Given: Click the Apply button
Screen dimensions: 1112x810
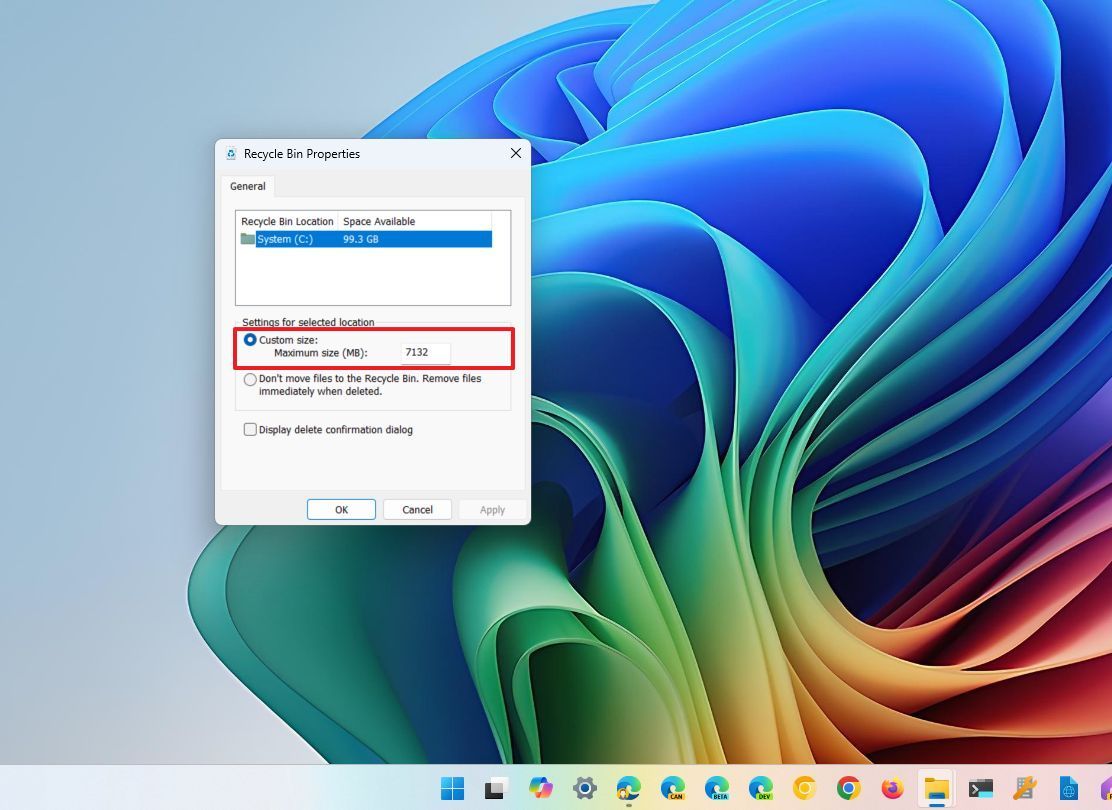Looking at the screenshot, I should (x=491, y=509).
